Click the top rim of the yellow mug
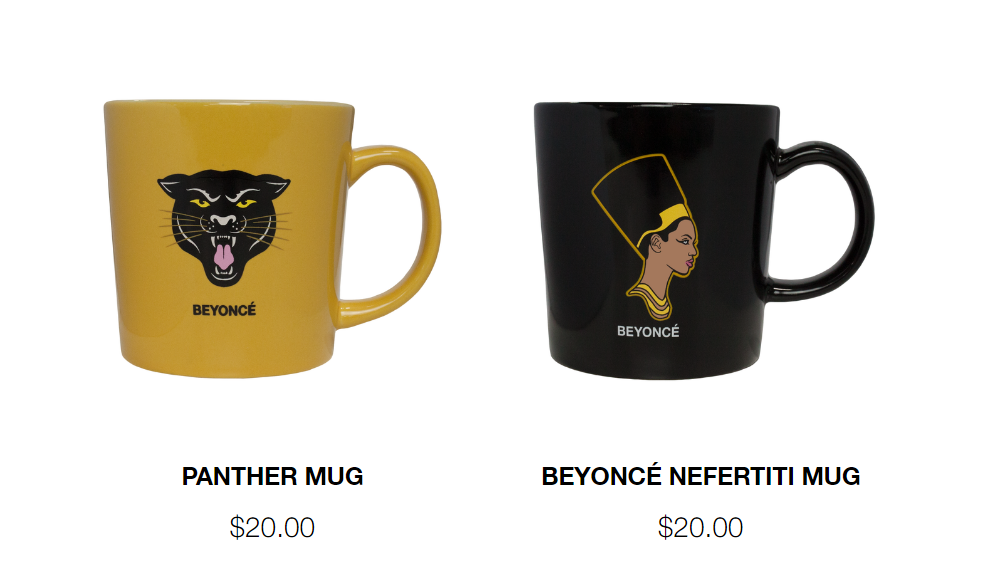 pos(229,103)
